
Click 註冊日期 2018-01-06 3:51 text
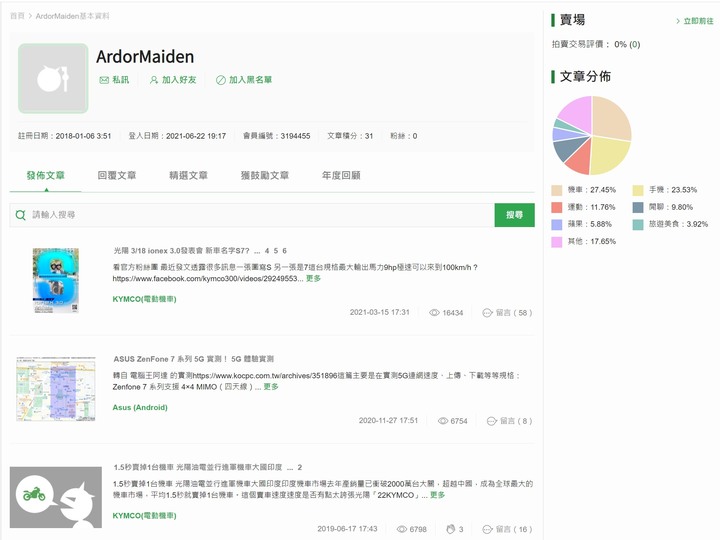64,136
